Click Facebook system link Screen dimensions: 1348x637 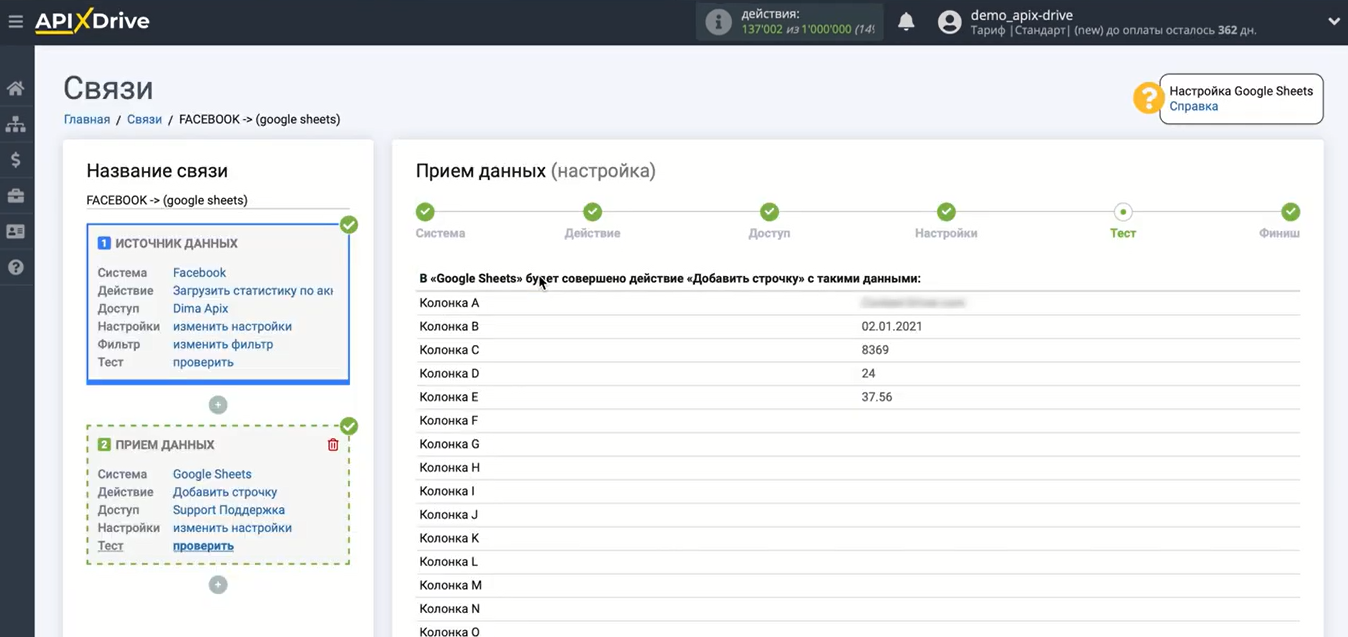point(199,272)
